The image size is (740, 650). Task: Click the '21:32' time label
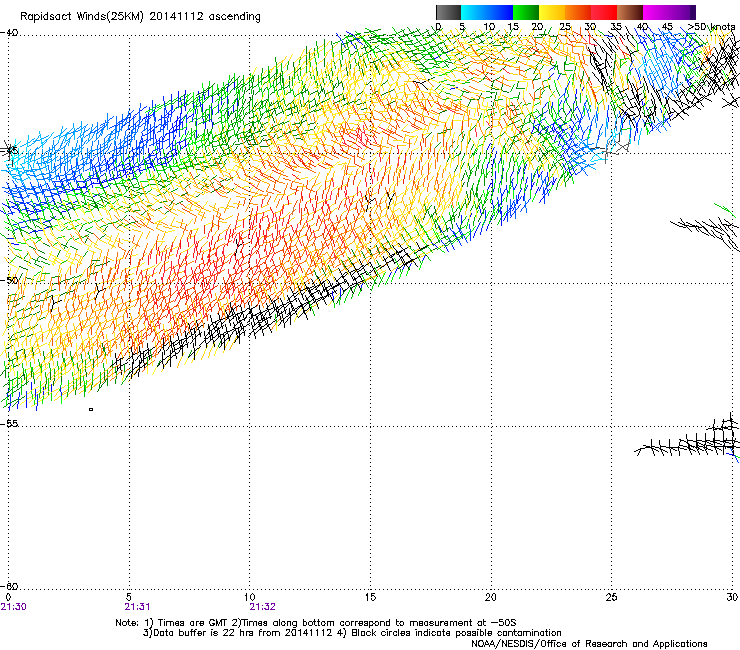tap(262, 607)
